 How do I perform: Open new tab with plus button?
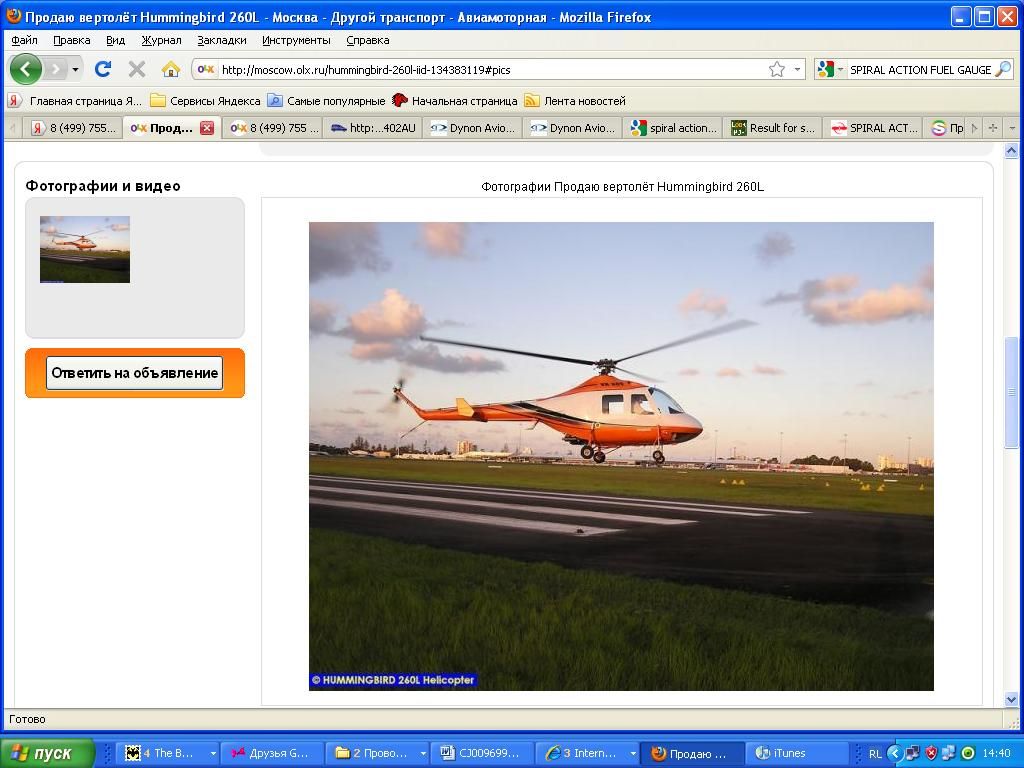(993, 128)
